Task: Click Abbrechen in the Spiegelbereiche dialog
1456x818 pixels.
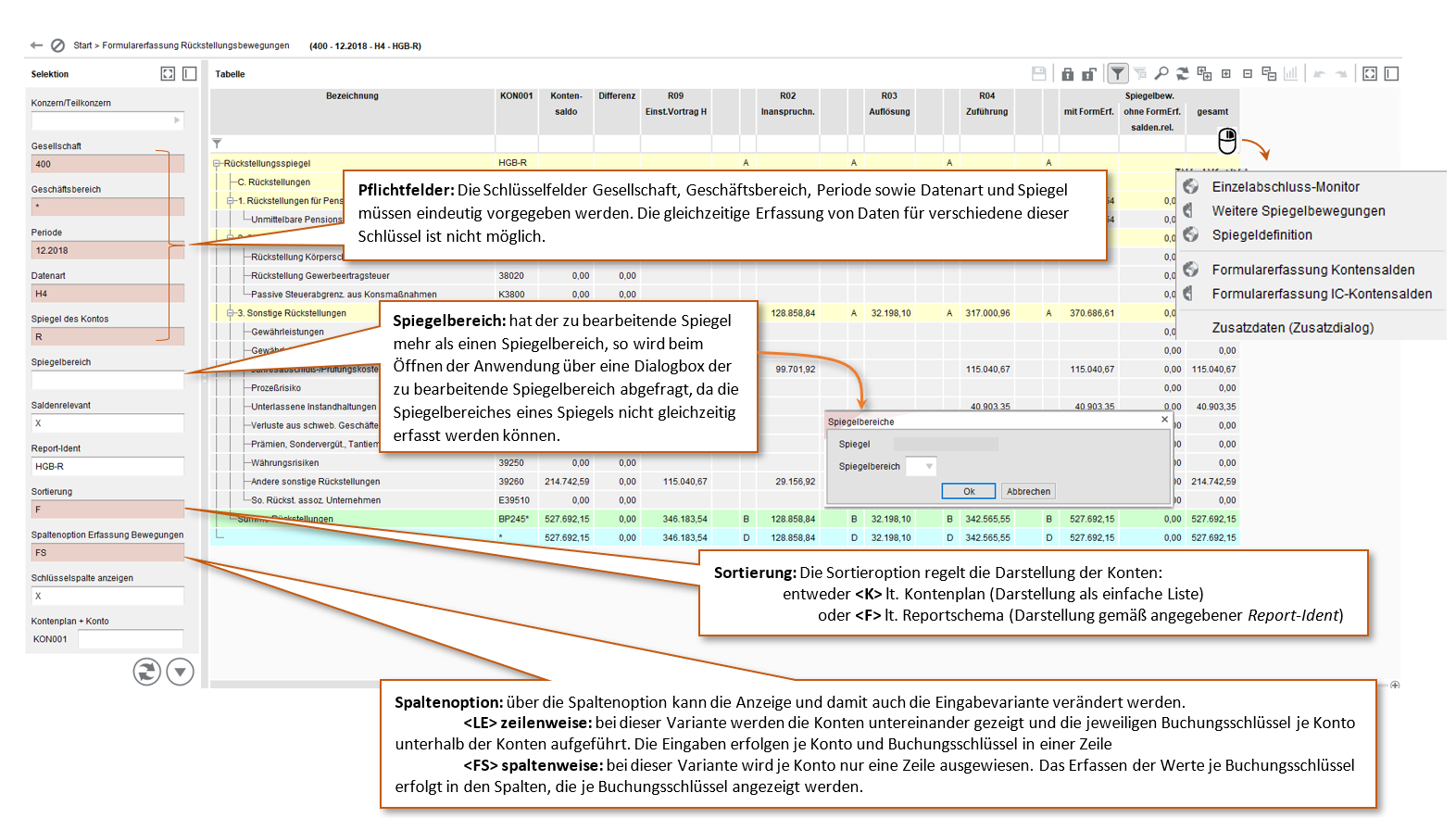Action: click(1029, 492)
